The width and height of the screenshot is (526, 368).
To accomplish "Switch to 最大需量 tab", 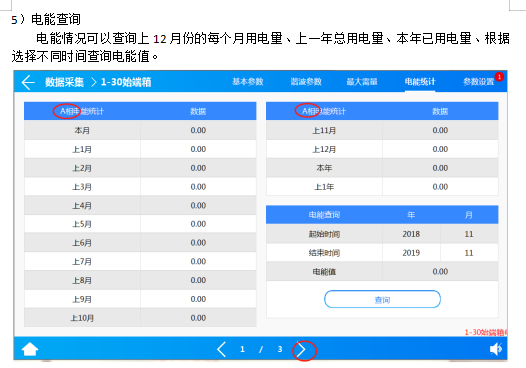I will tap(362, 82).
